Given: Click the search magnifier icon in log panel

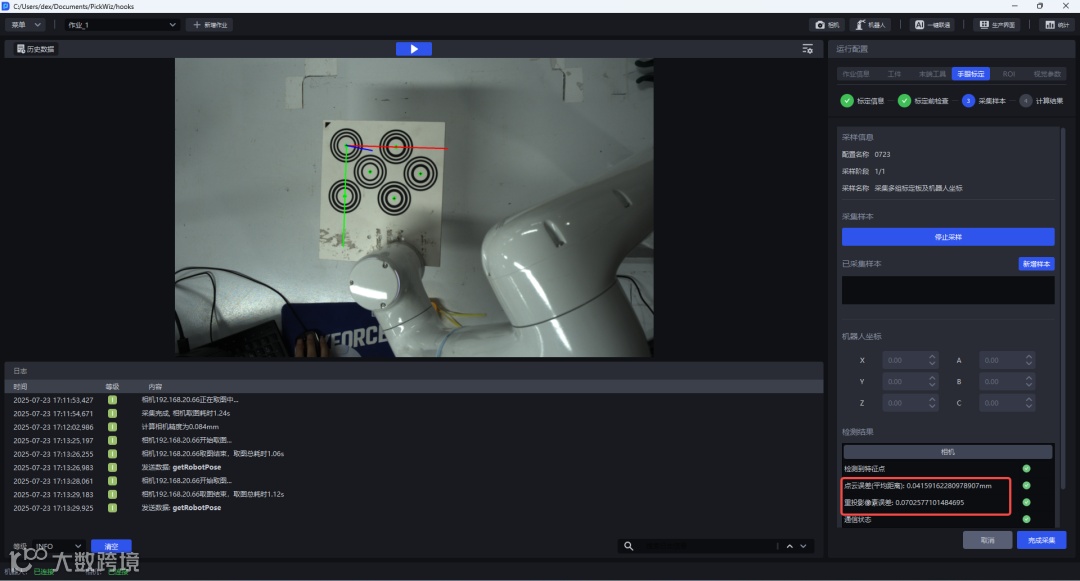Looking at the screenshot, I should (628, 546).
